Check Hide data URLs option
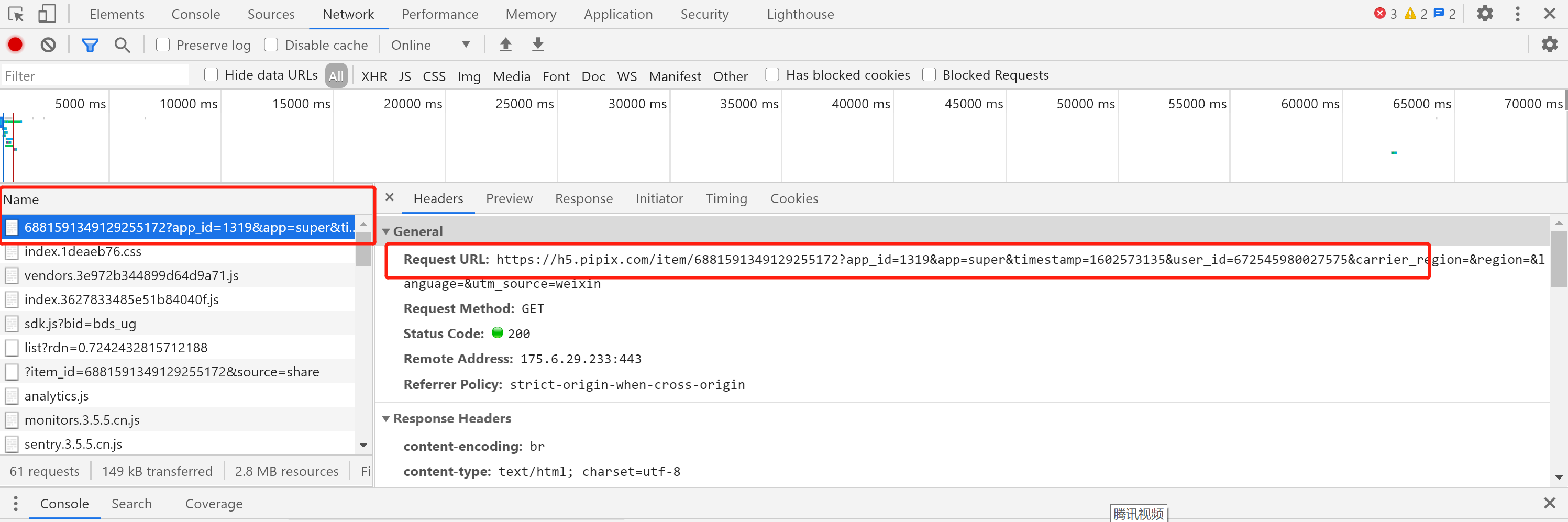This screenshot has width=1568, height=522. 211,74
